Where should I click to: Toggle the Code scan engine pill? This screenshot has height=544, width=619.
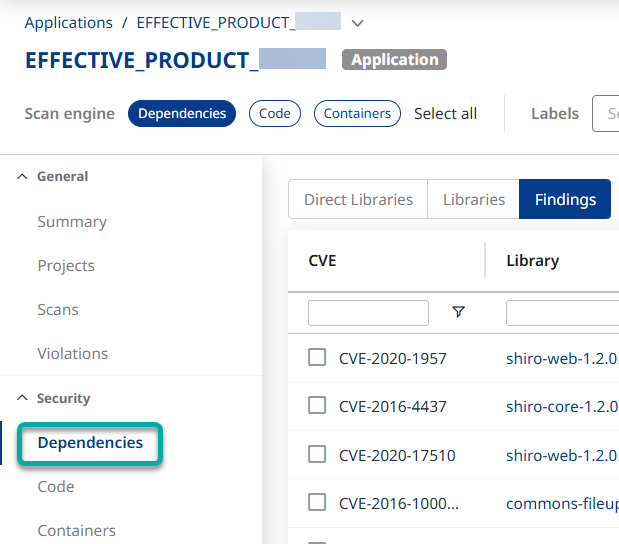(275, 114)
